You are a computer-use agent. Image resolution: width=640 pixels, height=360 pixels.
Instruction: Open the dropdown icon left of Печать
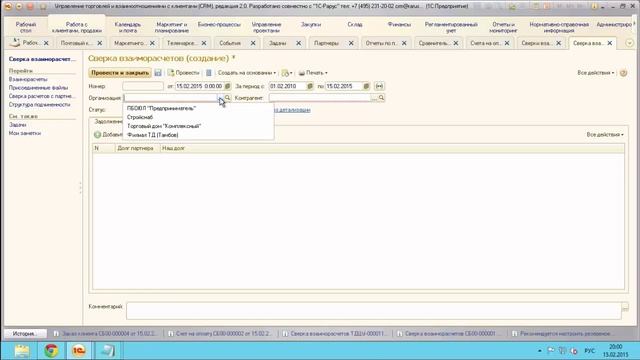[287, 73]
